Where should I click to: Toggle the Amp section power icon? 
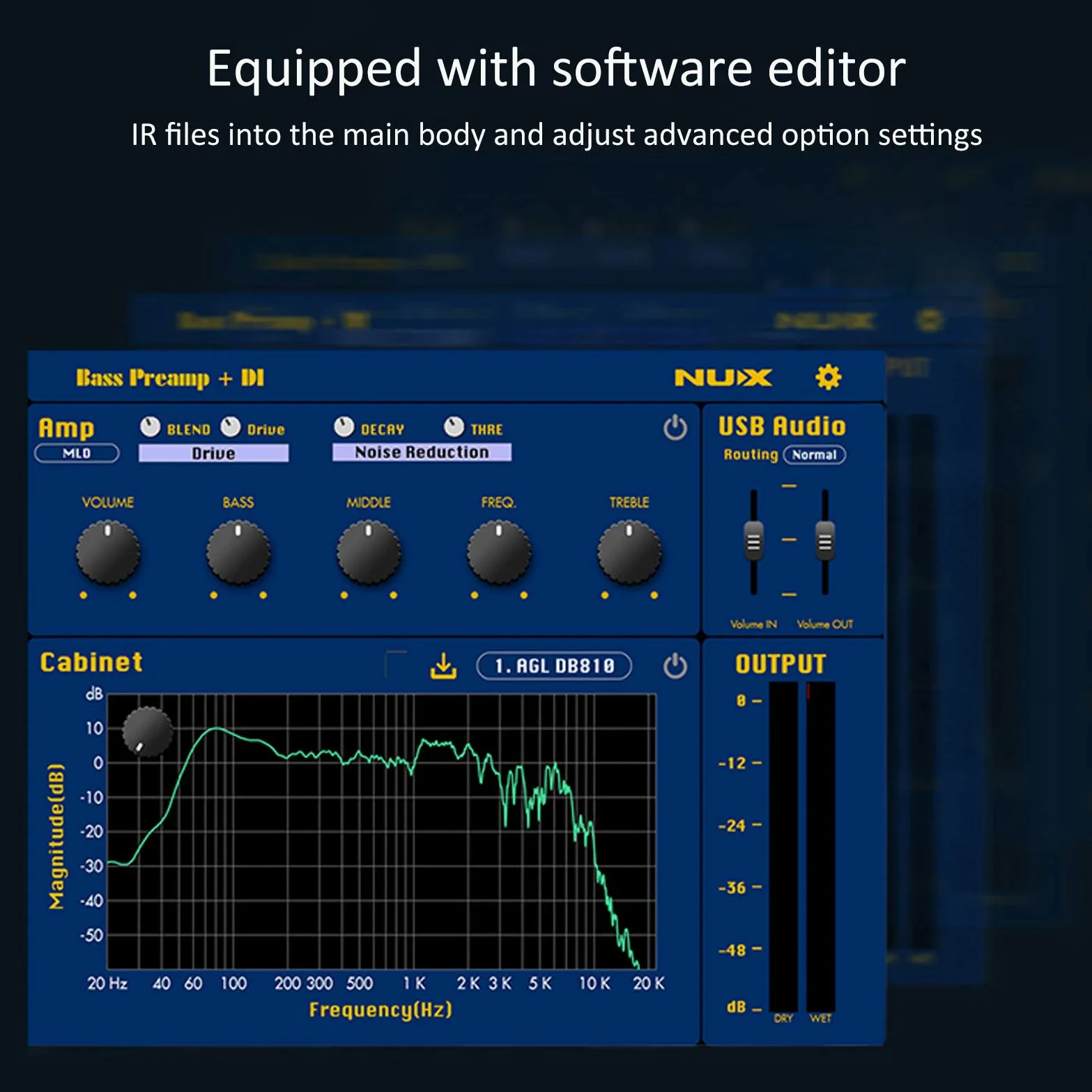[x=675, y=427]
